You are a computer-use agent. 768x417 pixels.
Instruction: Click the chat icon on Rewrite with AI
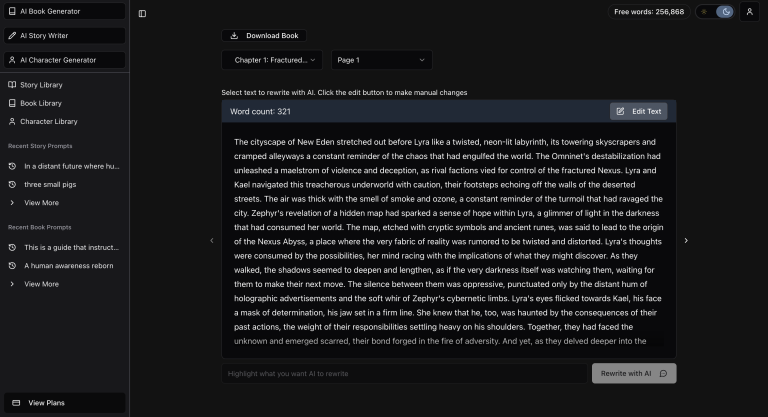(x=662, y=373)
